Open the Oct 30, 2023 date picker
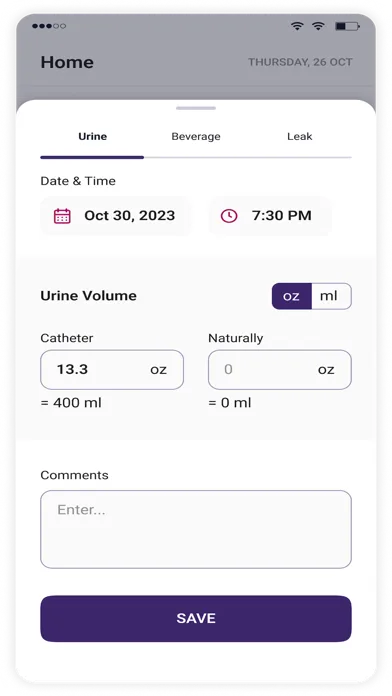 click(x=115, y=216)
